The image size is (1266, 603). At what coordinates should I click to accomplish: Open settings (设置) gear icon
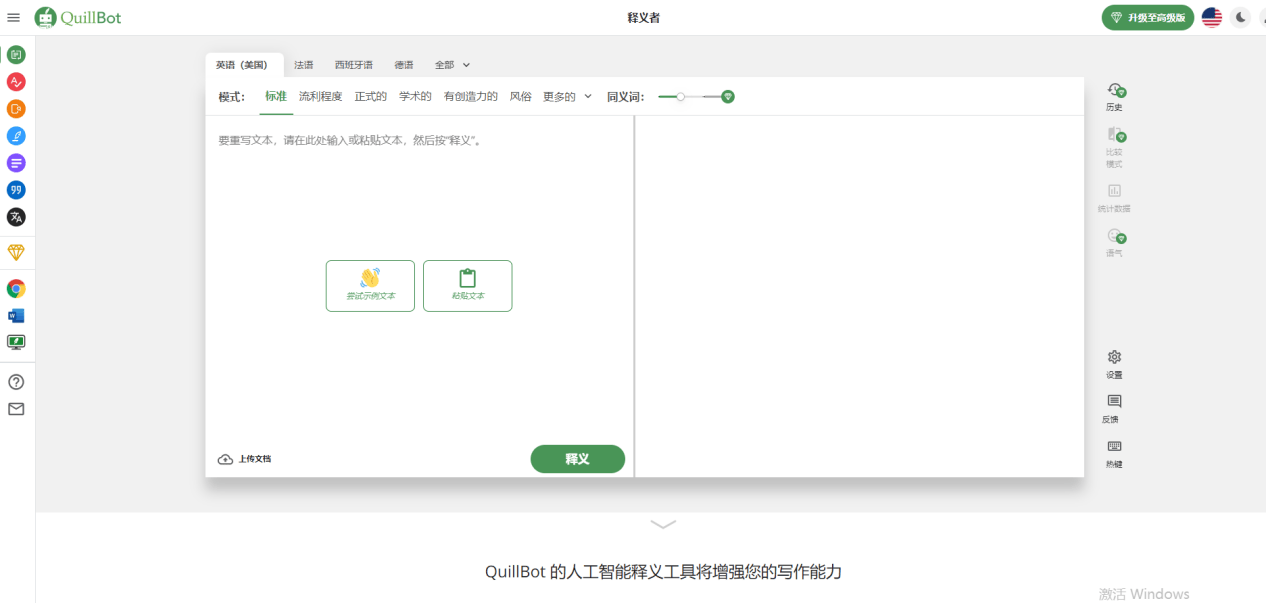tap(1114, 364)
